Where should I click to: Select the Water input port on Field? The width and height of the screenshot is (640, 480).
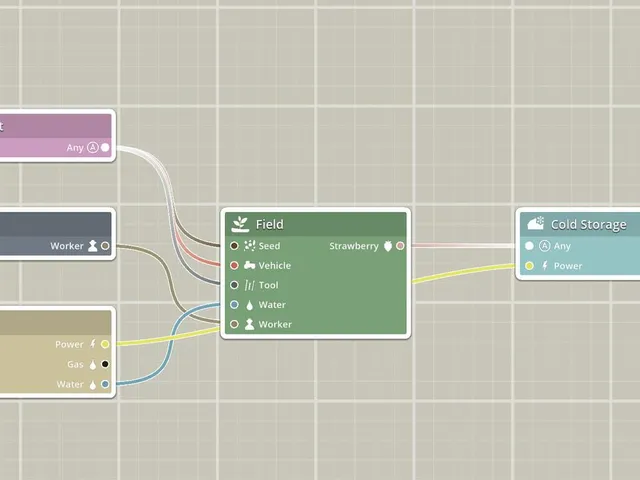pyautogui.click(x=234, y=304)
